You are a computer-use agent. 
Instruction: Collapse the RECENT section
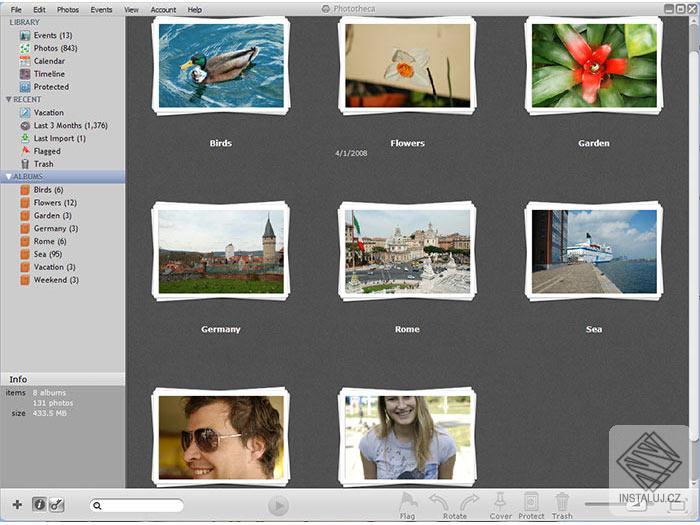(9, 100)
